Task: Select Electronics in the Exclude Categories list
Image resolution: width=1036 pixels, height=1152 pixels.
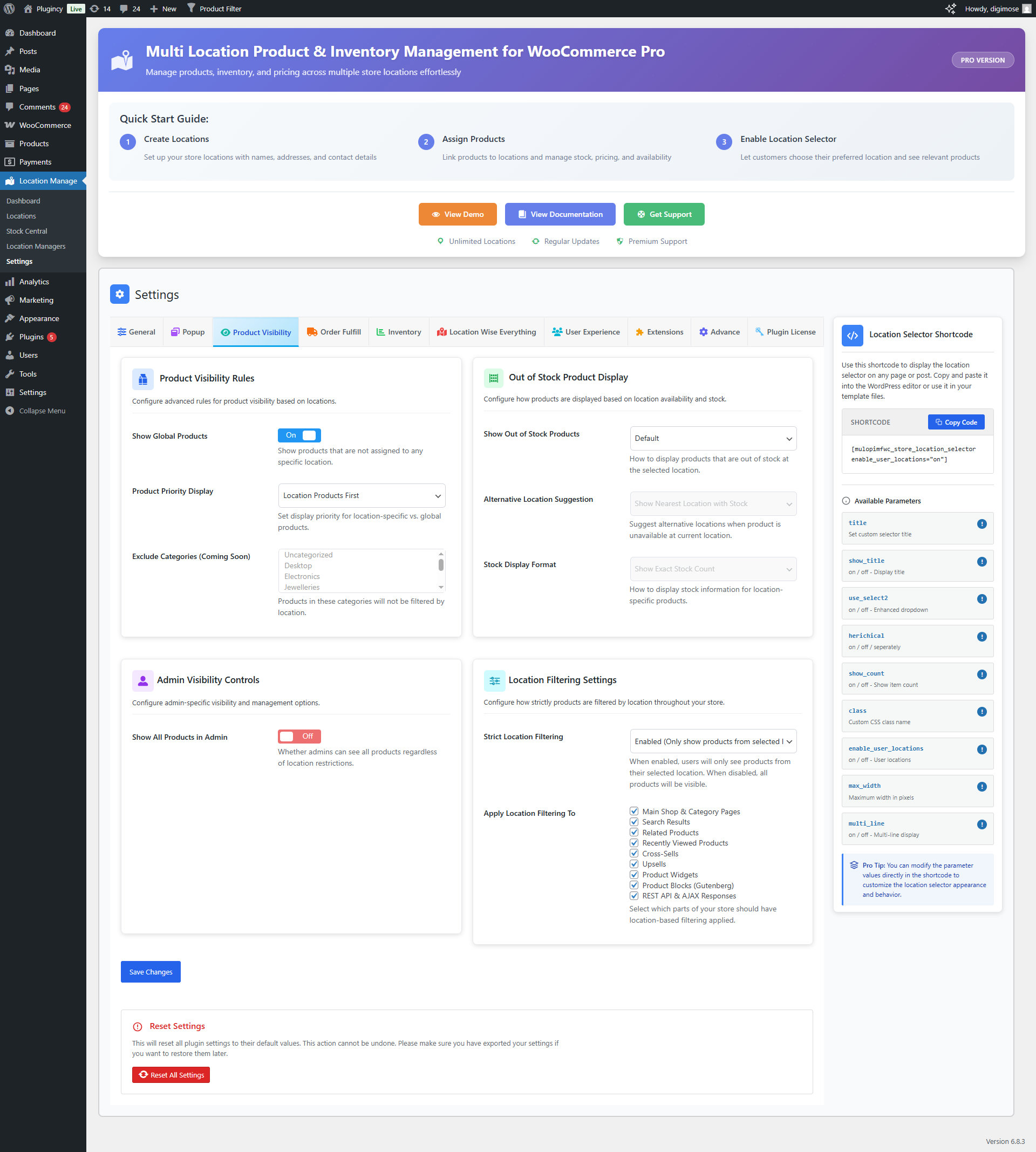Action: [x=302, y=576]
